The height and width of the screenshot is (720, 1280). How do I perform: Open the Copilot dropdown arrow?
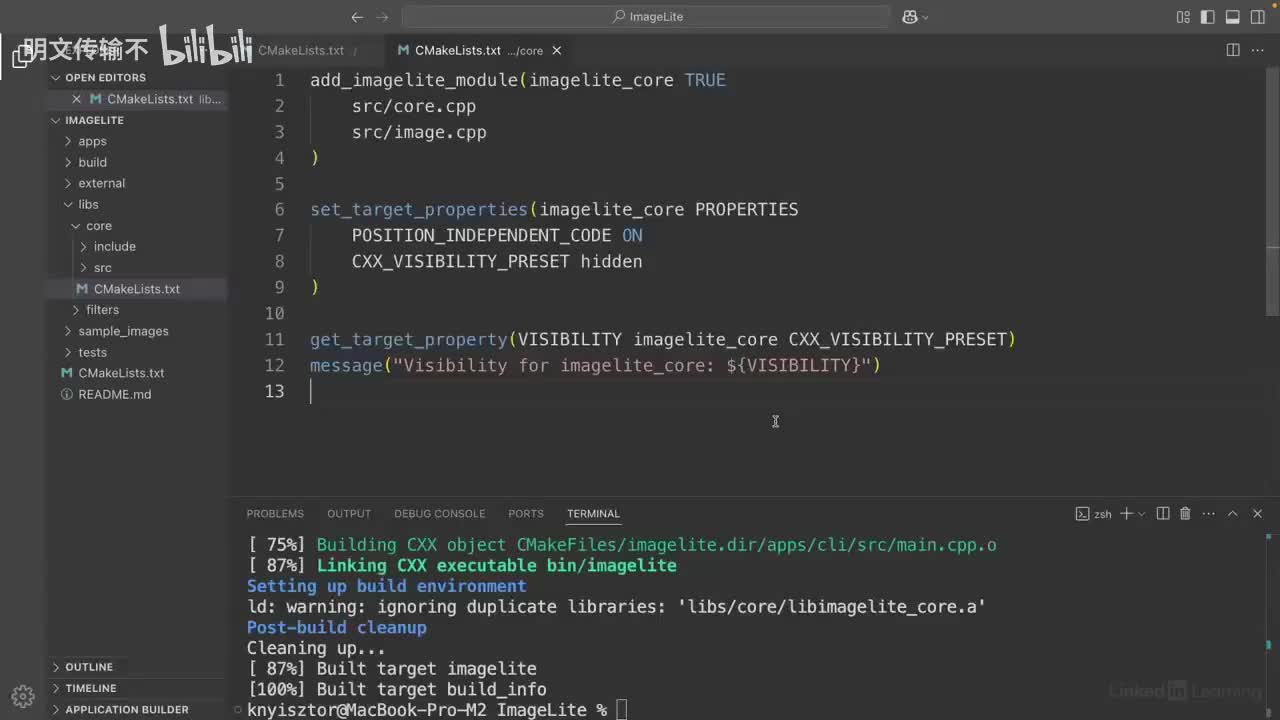925,17
